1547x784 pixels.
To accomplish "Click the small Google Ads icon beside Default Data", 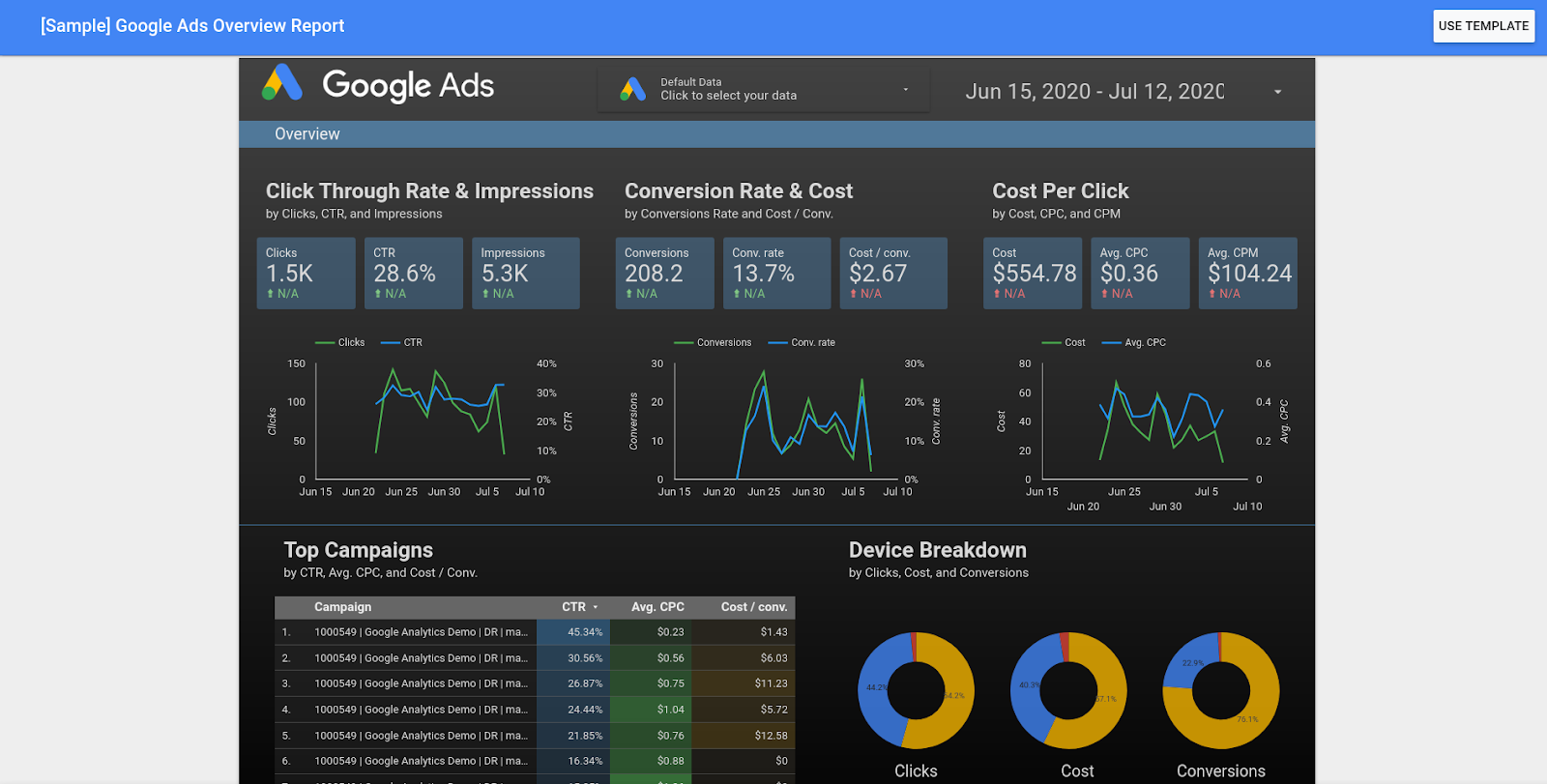I will pyautogui.click(x=633, y=89).
